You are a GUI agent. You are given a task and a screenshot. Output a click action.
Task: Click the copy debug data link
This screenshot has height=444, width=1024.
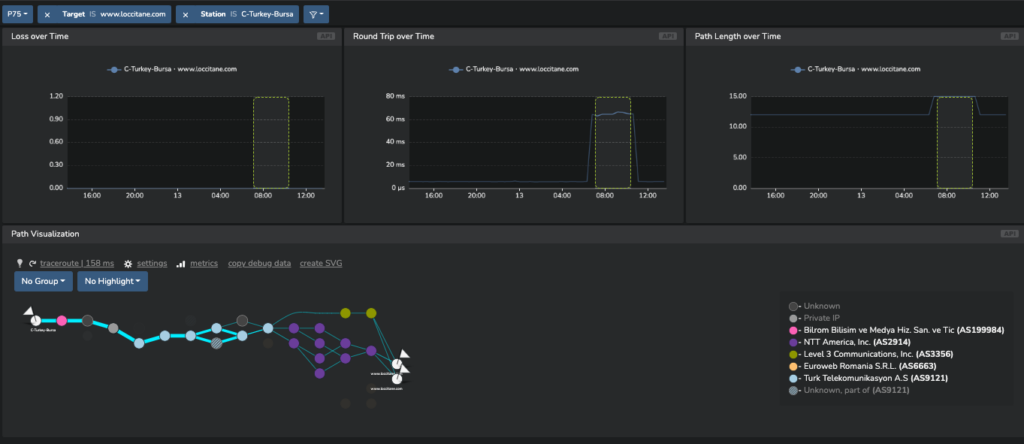[259, 264]
